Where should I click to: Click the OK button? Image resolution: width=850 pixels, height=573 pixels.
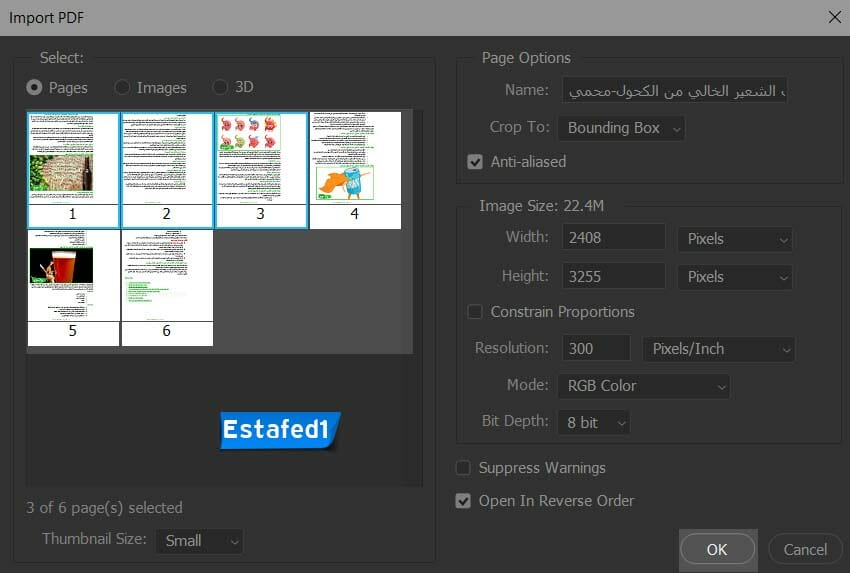(717, 549)
